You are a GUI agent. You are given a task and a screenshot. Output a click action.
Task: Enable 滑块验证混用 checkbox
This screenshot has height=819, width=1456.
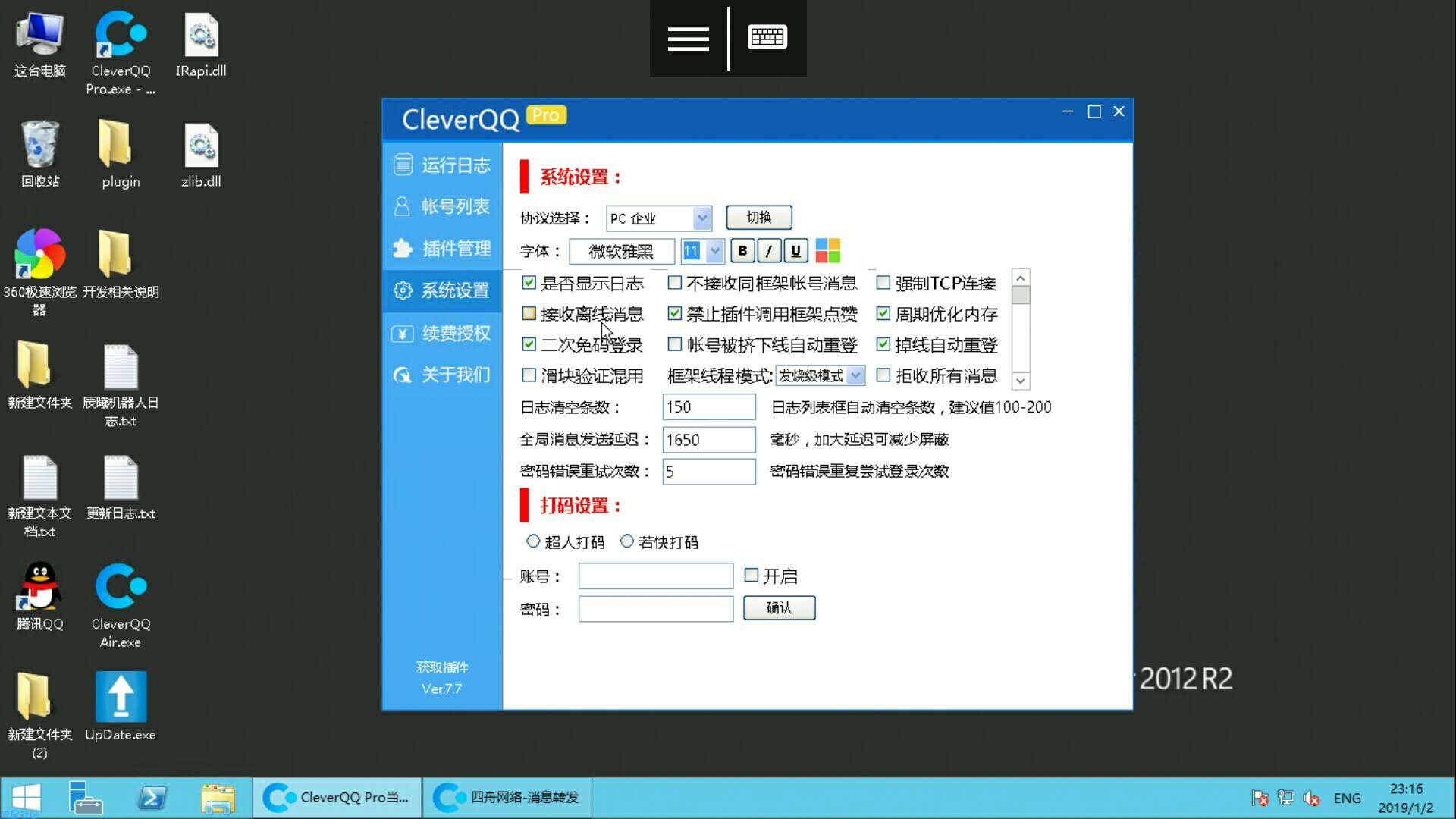click(x=529, y=375)
